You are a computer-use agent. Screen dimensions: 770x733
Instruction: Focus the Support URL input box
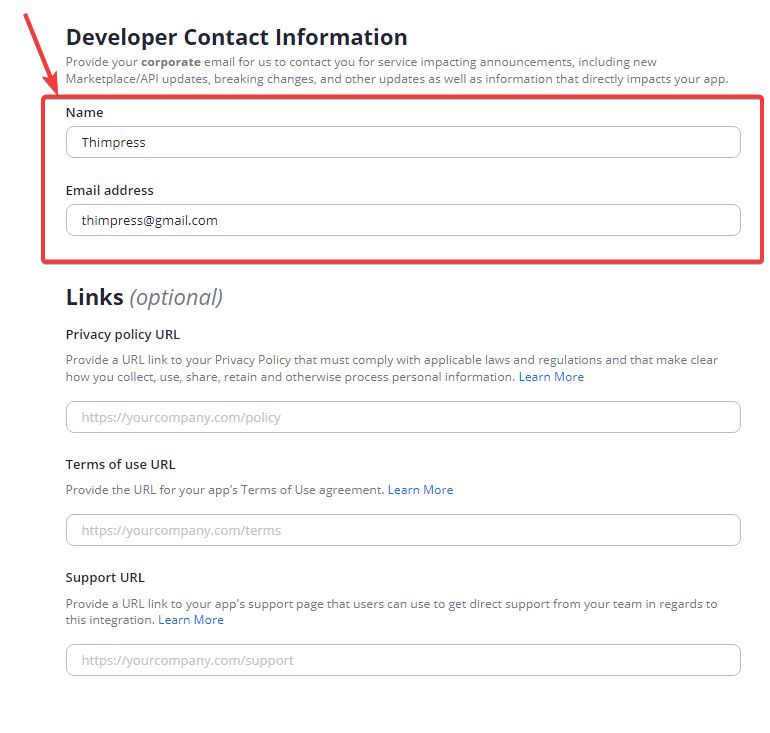(x=403, y=660)
